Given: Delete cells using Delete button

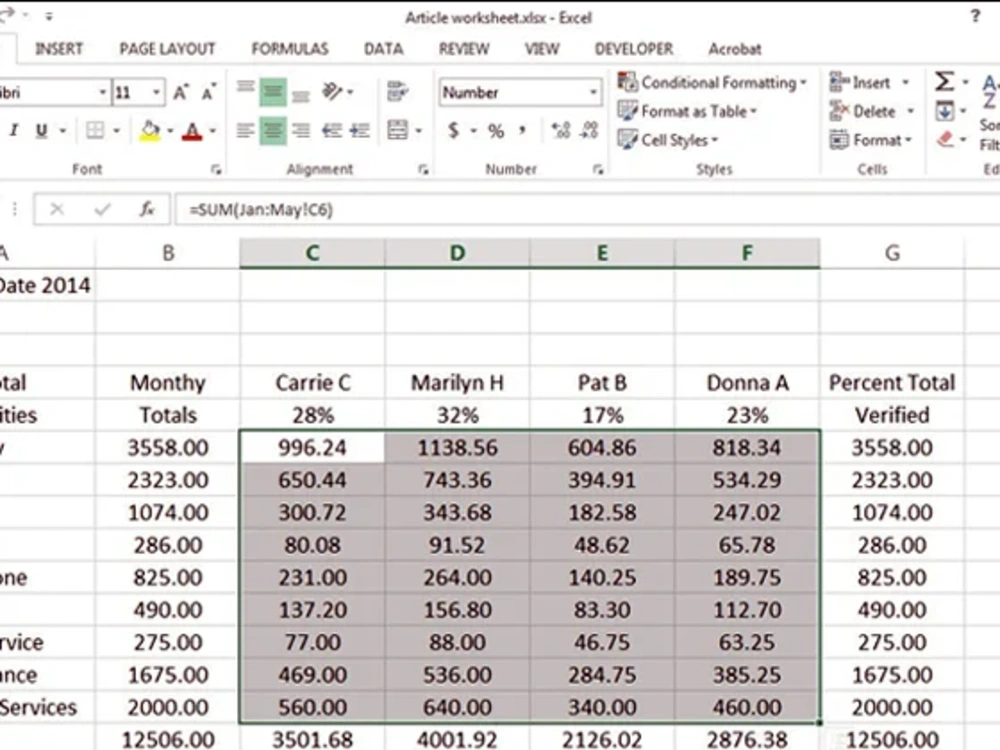Looking at the screenshot, I should coord(862,111).
